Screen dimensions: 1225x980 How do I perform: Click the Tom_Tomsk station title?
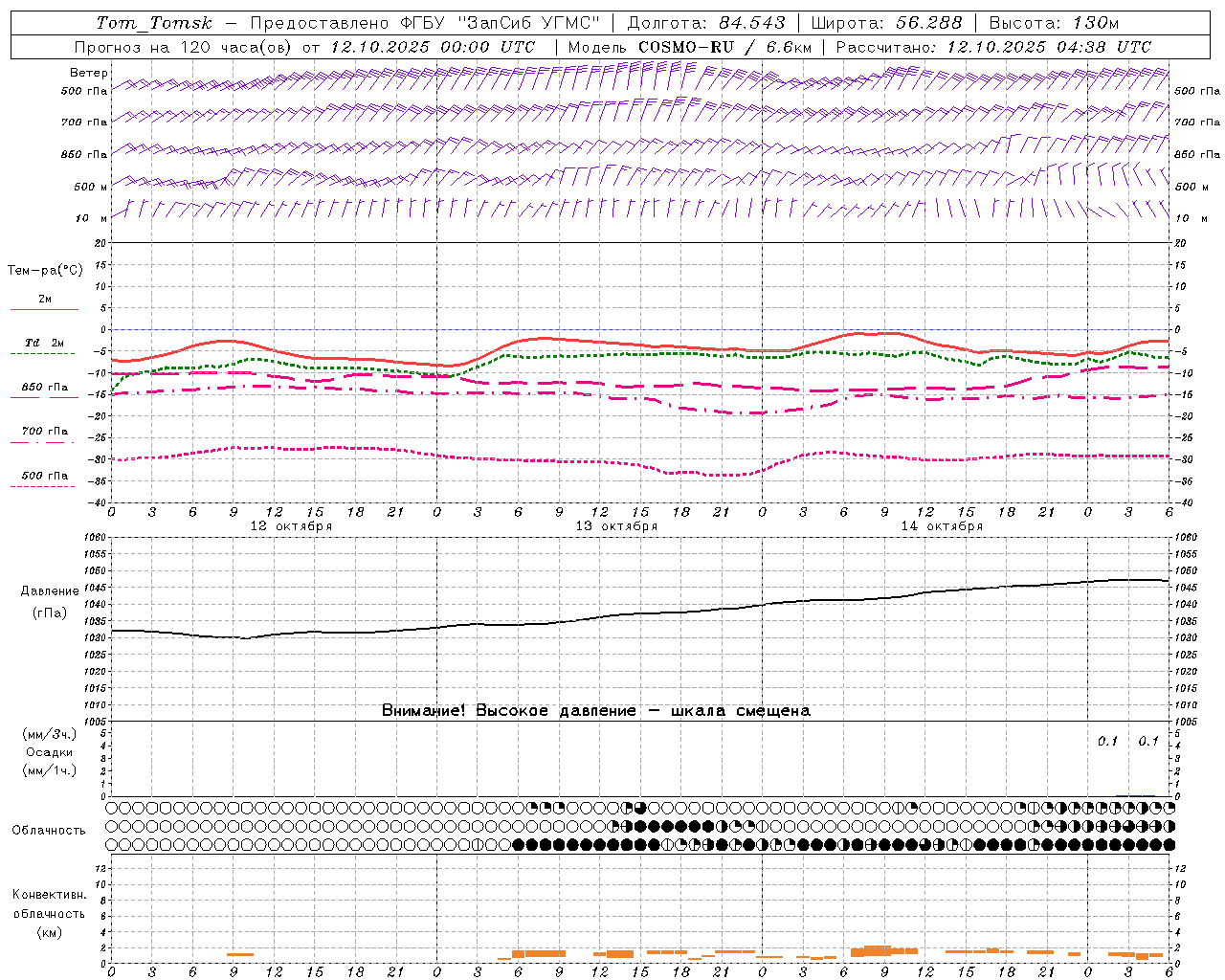154,23
